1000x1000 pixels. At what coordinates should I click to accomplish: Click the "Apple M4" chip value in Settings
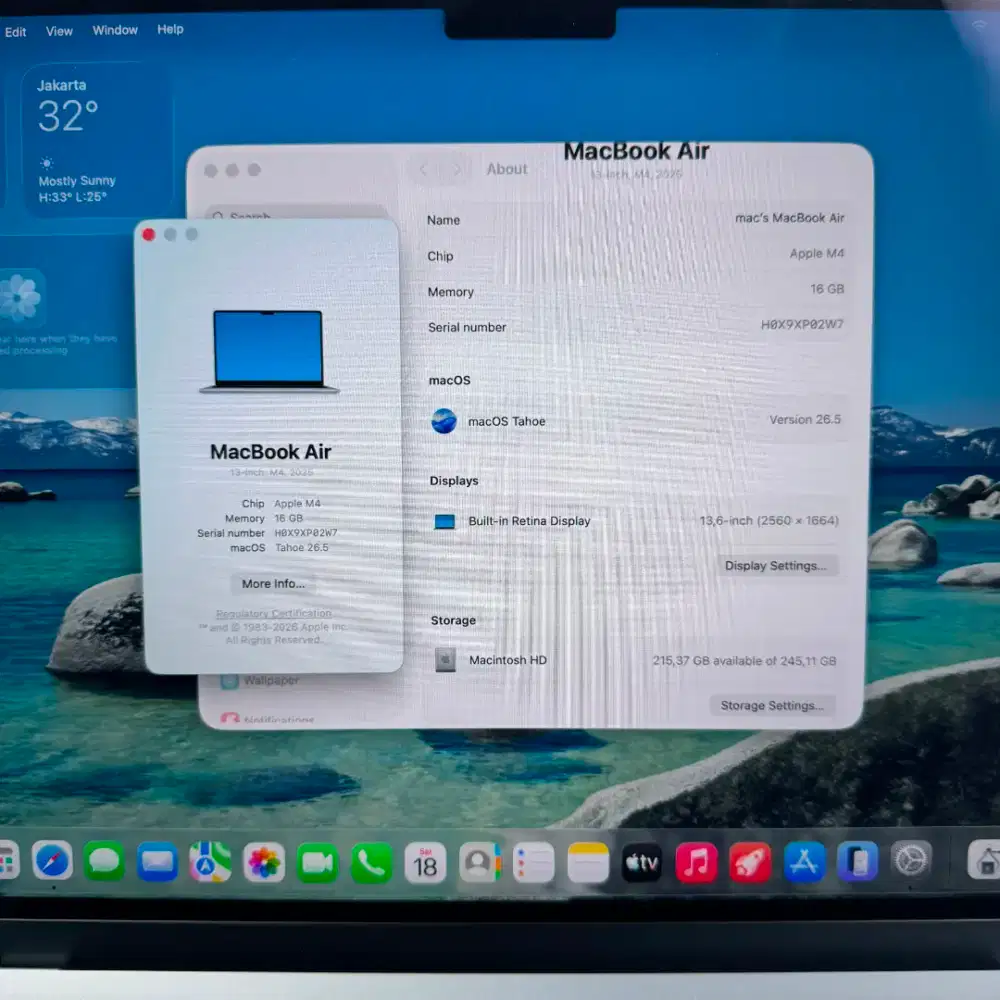coord(816,254)
